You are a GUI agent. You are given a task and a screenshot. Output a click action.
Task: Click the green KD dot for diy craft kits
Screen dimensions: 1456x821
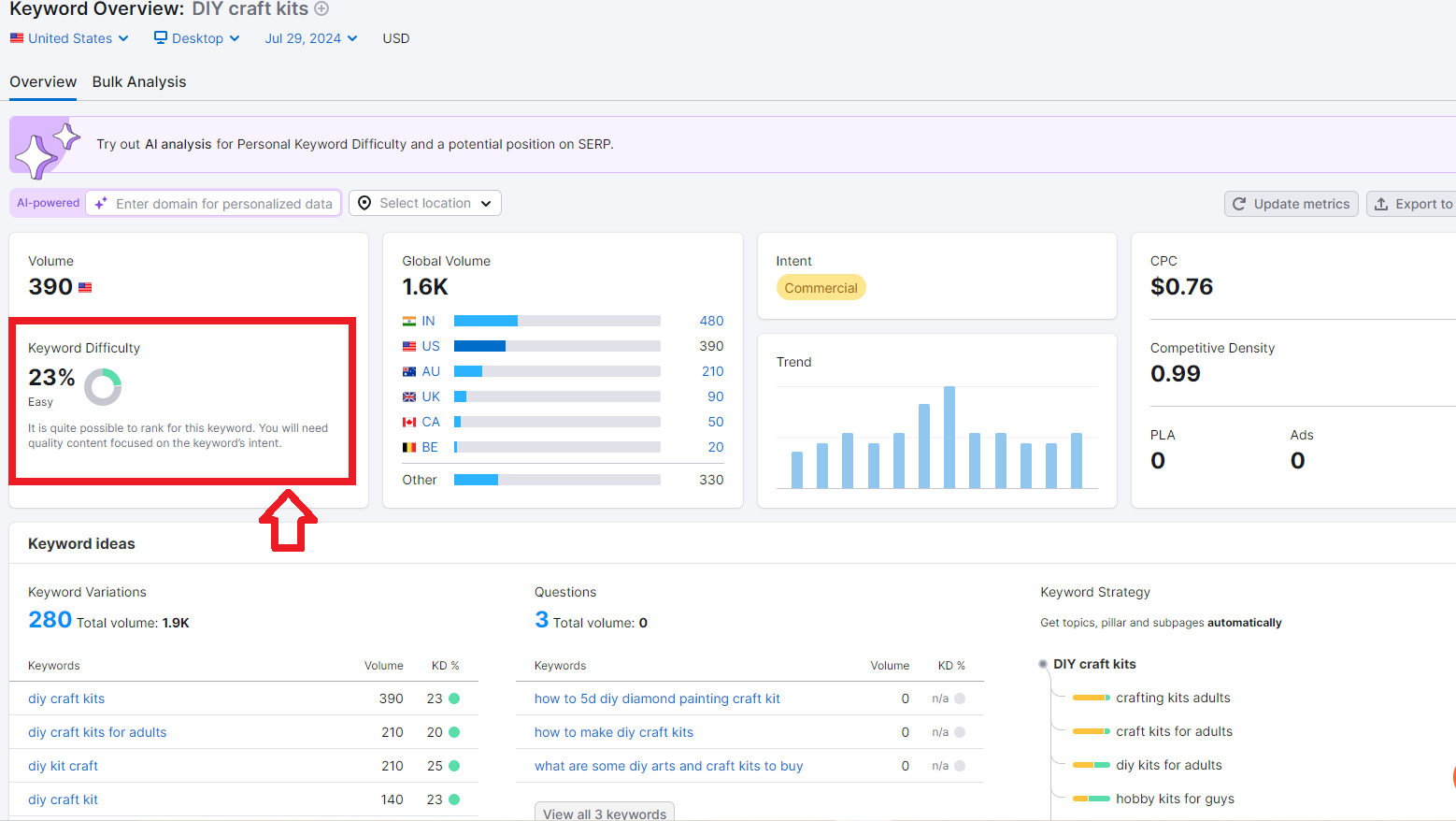pos(454,699)
